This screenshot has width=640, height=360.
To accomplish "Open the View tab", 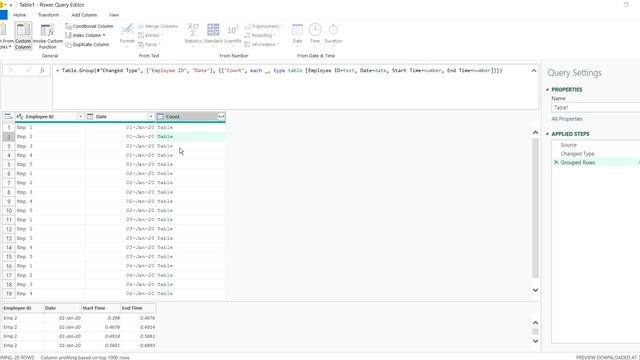I will pyautogui.click(x=114, y=15).
